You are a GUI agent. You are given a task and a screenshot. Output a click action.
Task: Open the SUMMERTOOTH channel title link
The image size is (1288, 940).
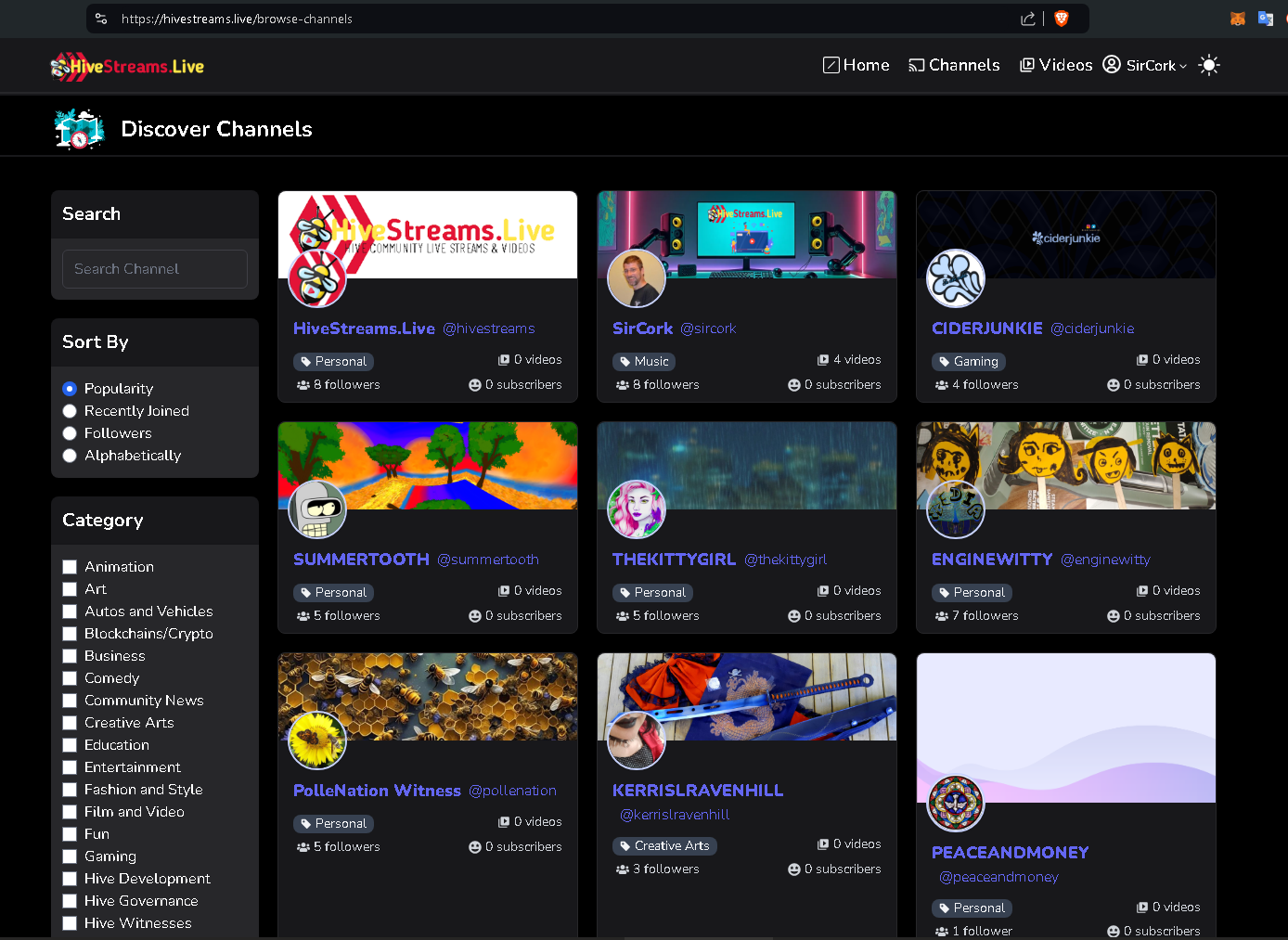click(361, 560)
